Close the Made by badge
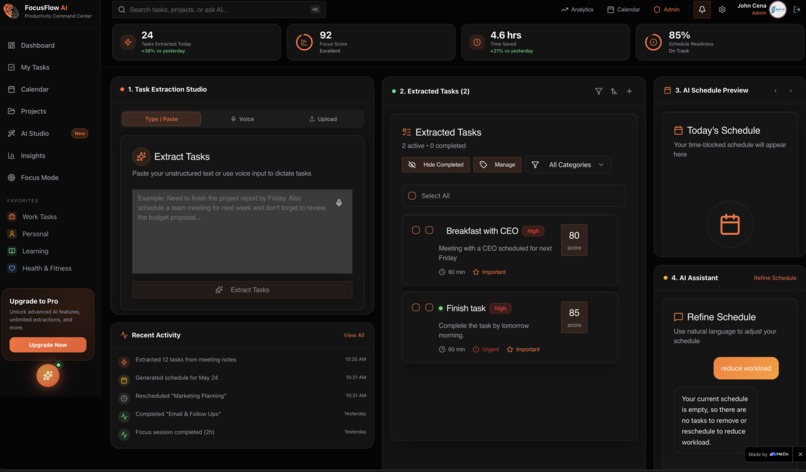The image size is (806, 472). click(x=800, y=454)
